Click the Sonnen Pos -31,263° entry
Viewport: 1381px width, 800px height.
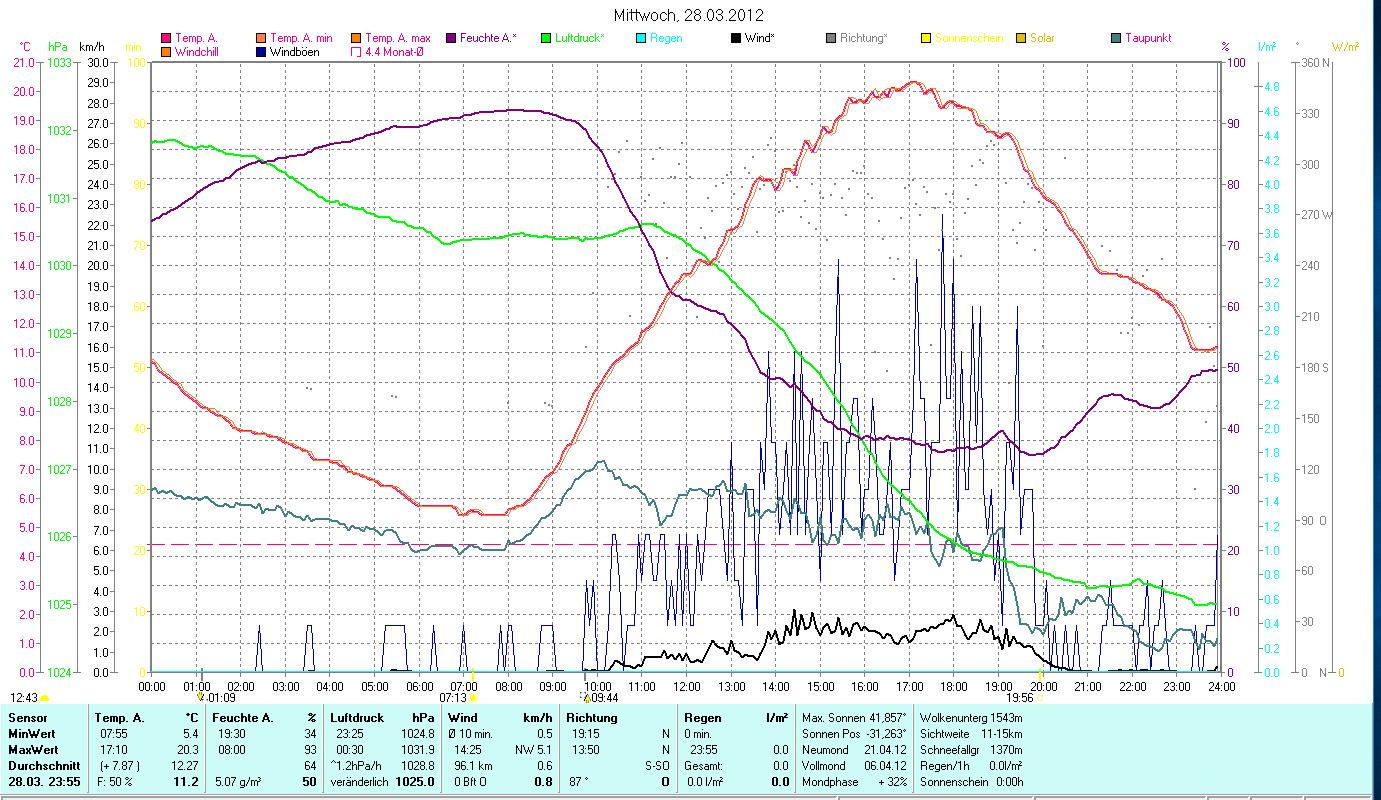point(854,733)
